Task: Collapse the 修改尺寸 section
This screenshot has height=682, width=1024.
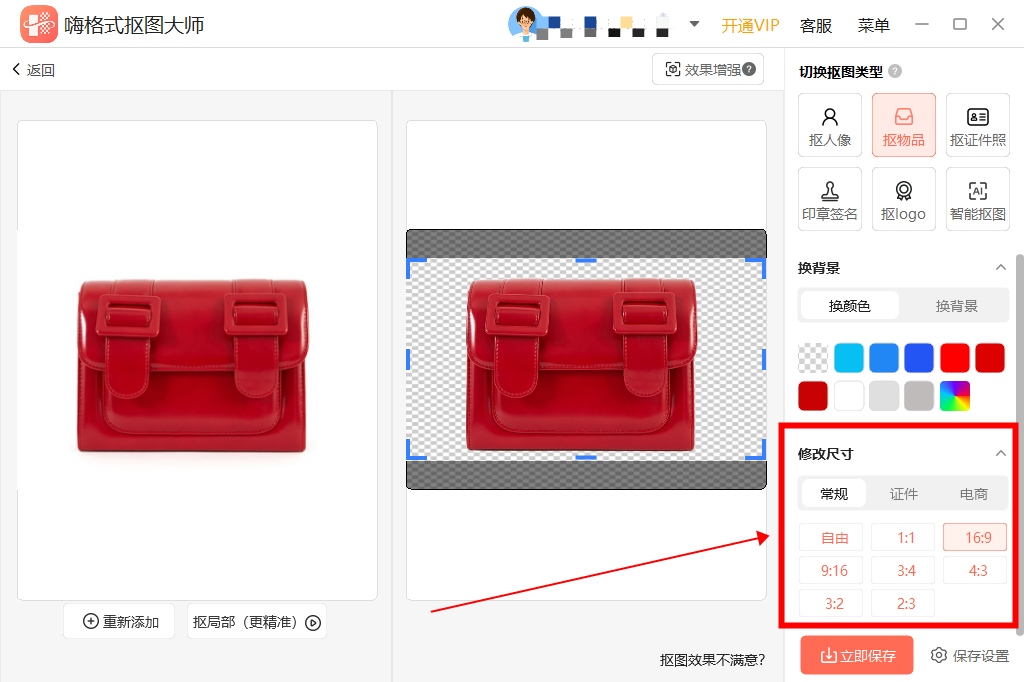Action: (x=1000, y=453)
